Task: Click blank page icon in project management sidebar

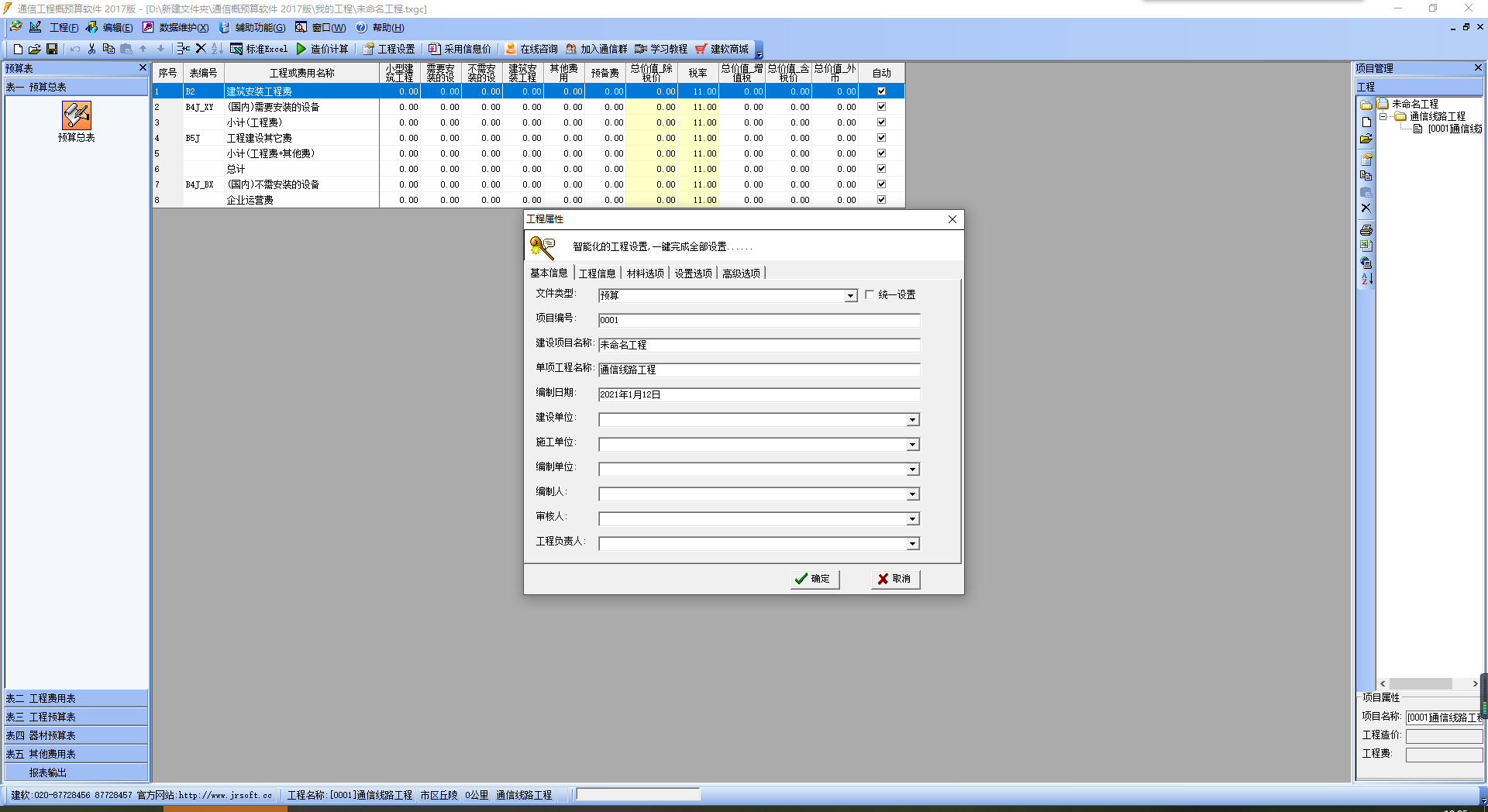Action: click(x=1366, y=122)
